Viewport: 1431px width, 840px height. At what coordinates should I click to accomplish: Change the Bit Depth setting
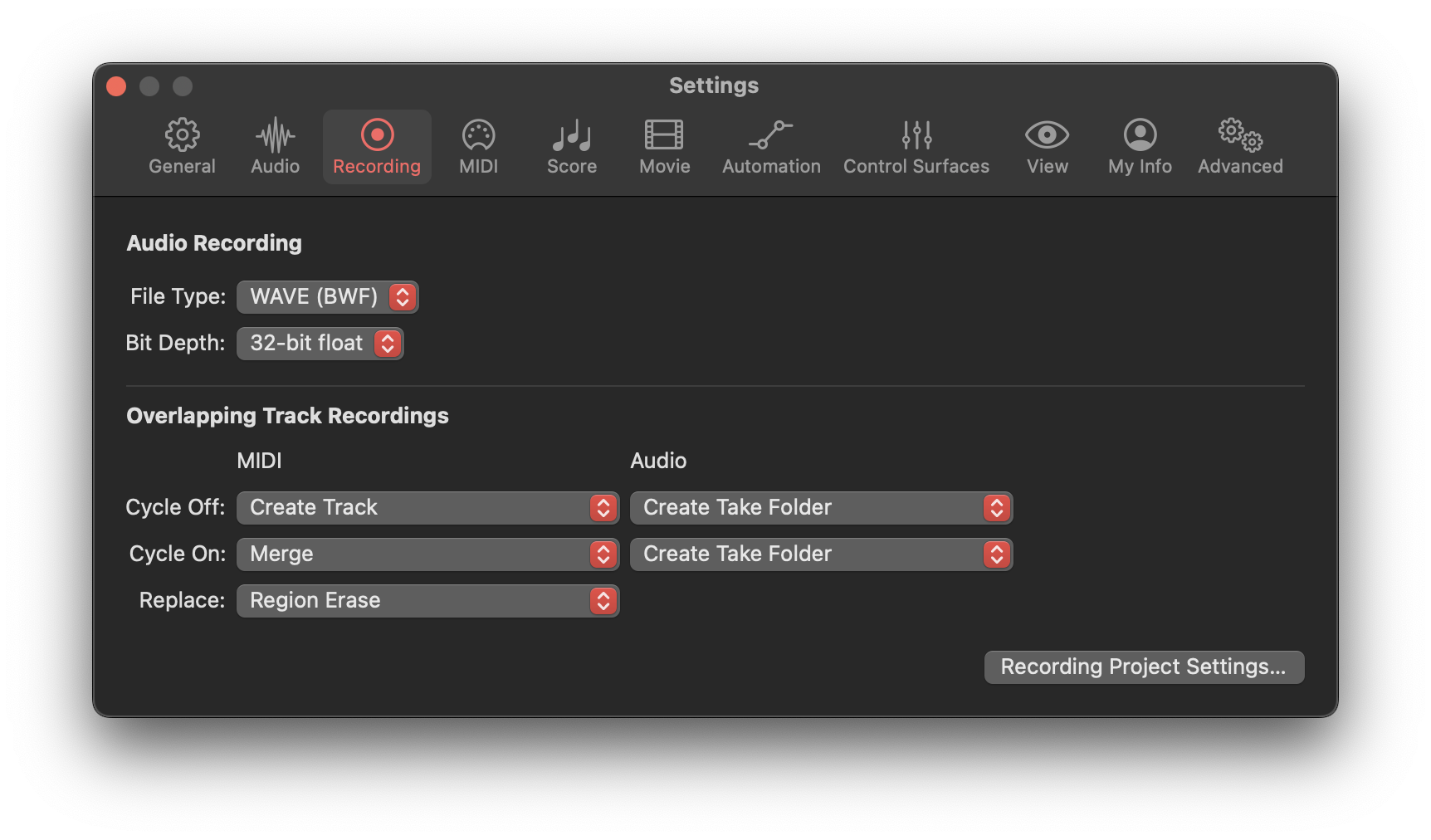(320, 343)
